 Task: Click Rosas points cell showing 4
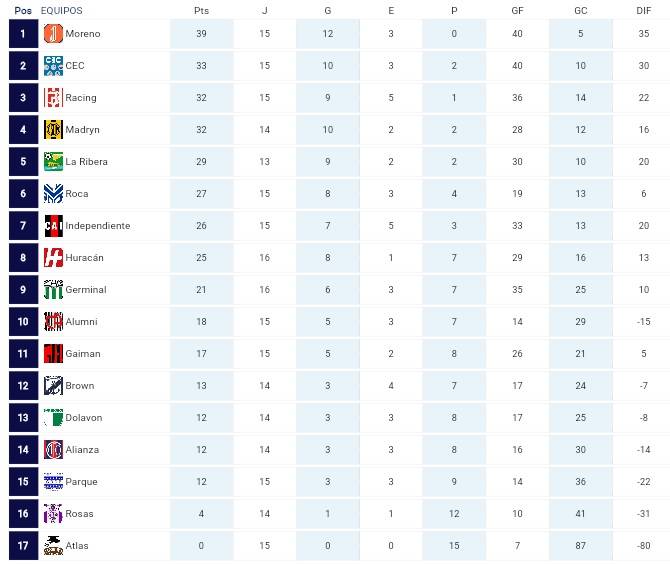[x=201, y=514]
